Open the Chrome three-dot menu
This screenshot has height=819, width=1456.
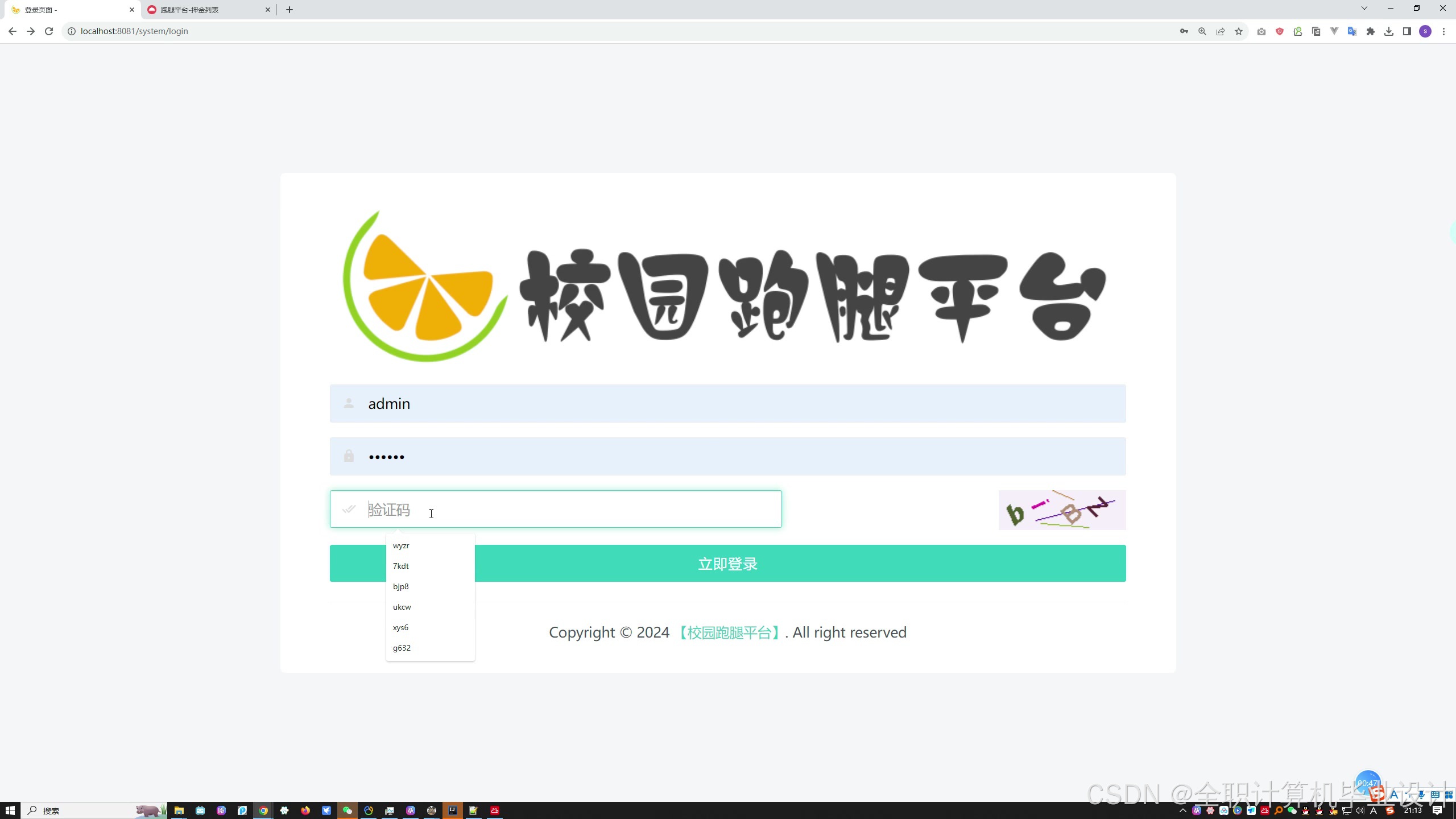click(x=1443, y=31)
